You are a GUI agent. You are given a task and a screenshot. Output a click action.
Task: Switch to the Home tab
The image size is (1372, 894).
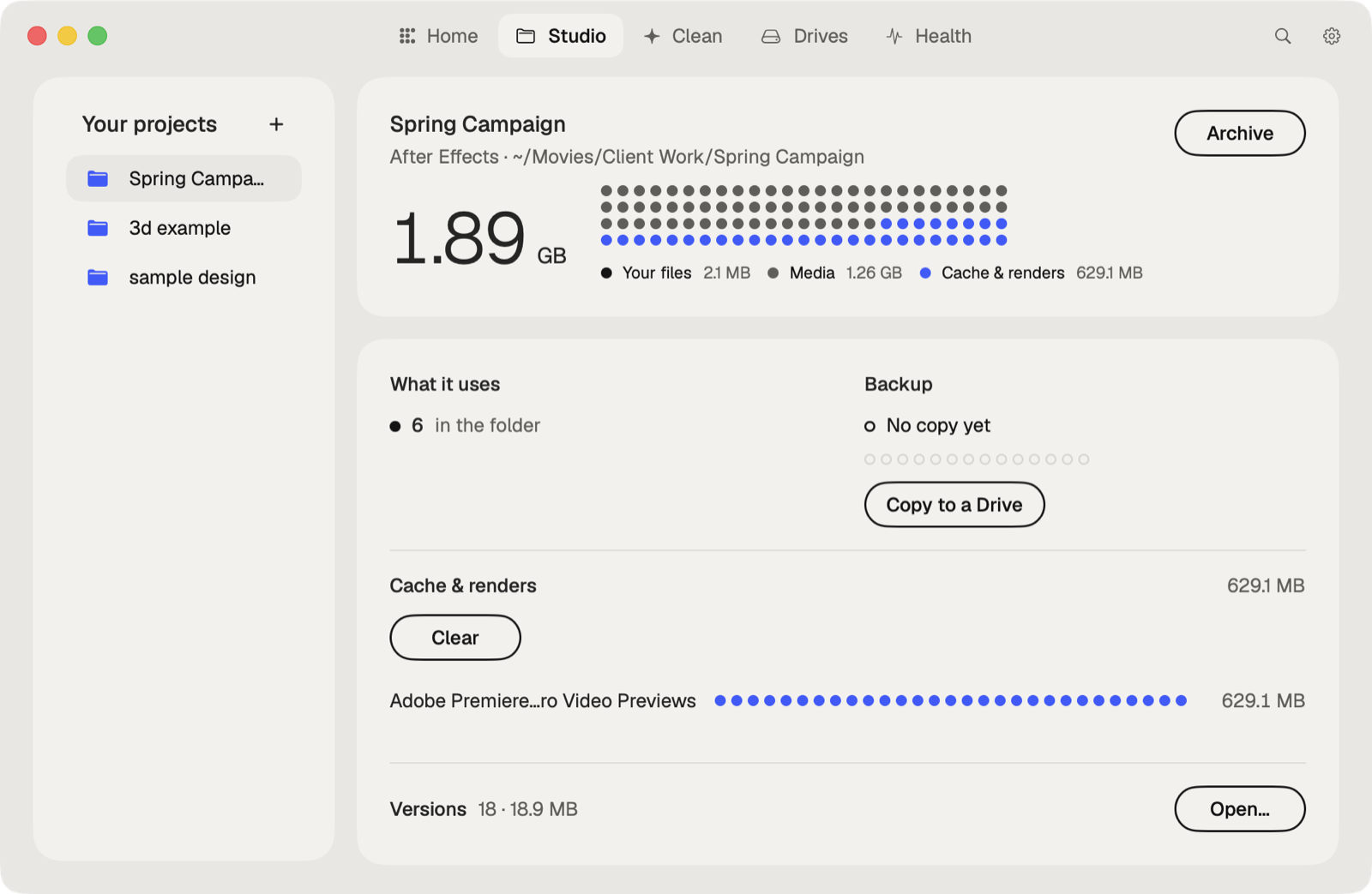pyautogui.click(x=438, y=36)
